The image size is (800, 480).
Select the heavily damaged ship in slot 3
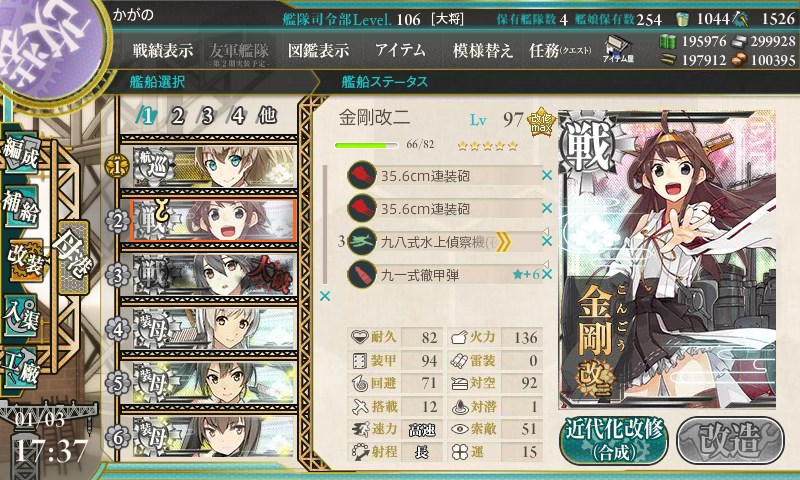[213, 275]
